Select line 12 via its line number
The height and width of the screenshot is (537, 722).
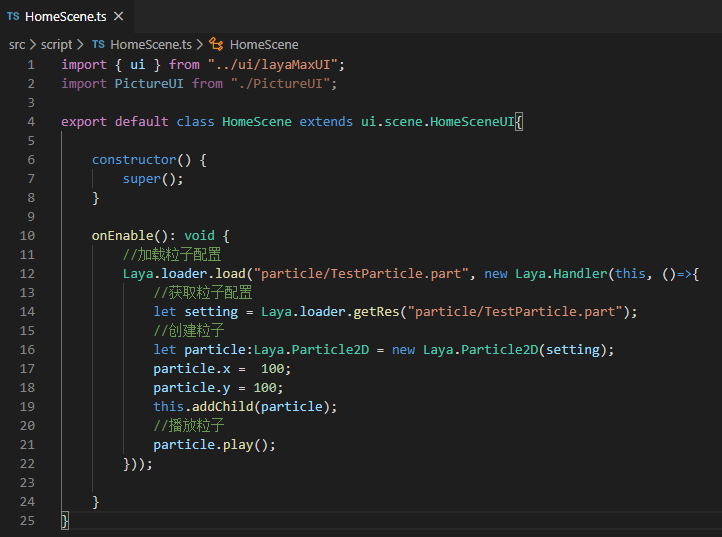(27, 274)
